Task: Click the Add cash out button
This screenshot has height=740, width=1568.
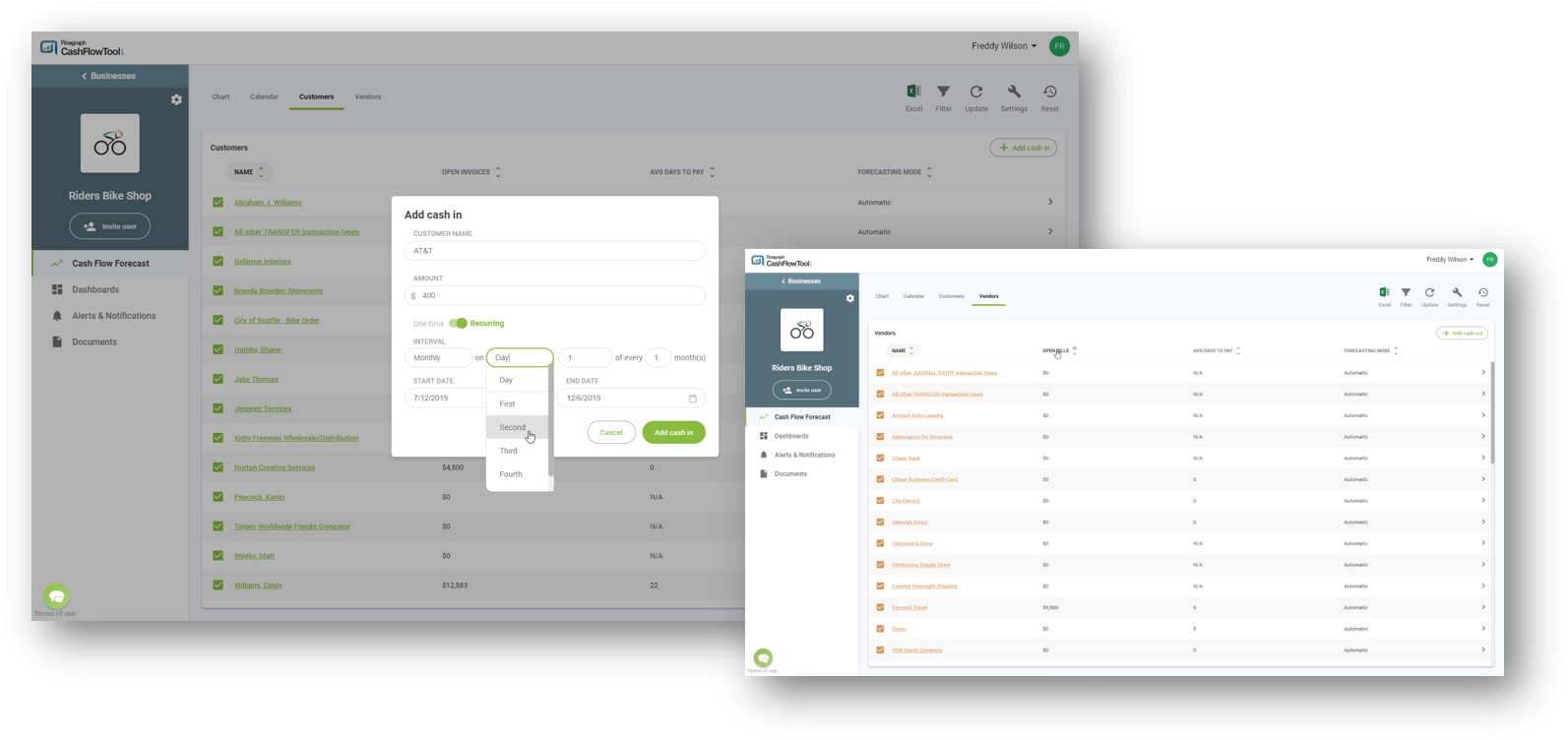Action: [1462, 333]
